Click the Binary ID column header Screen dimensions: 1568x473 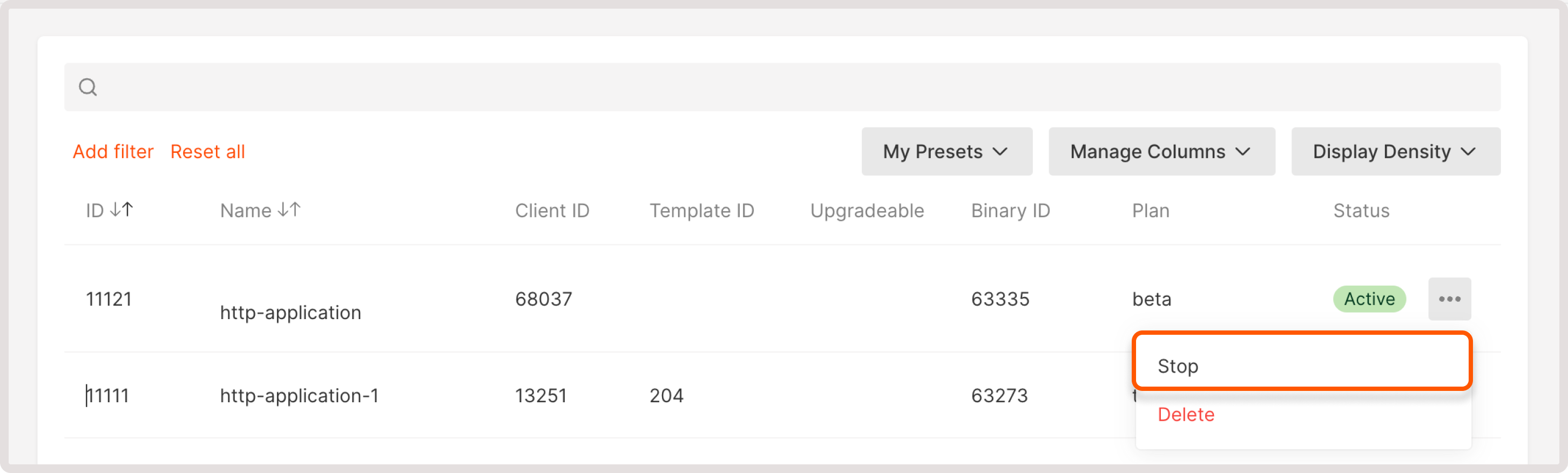tap(1010, 211)
